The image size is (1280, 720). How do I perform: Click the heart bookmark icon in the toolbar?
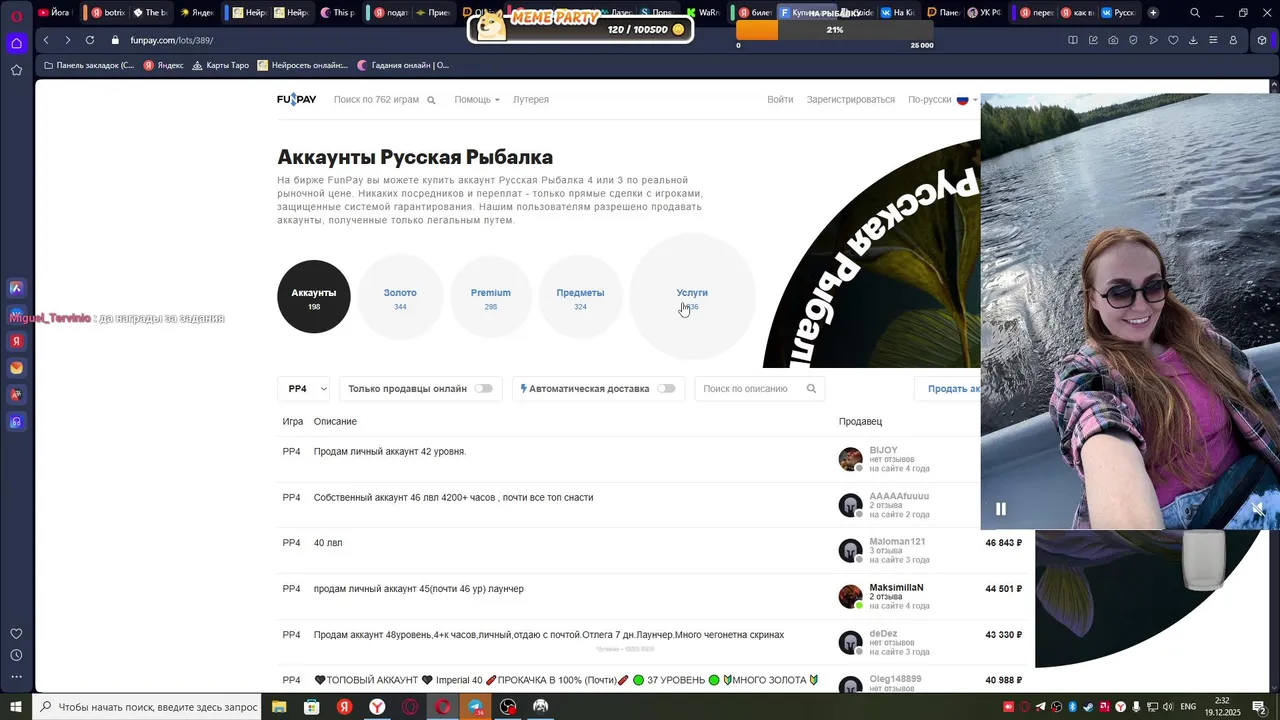click(x=1173, y=40)
